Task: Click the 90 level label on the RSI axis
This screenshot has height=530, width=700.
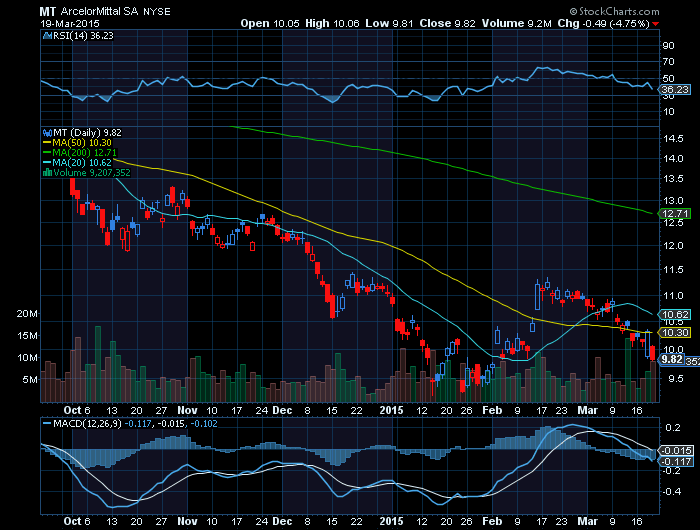Action: pyautogui.click(x=668, y=46)
